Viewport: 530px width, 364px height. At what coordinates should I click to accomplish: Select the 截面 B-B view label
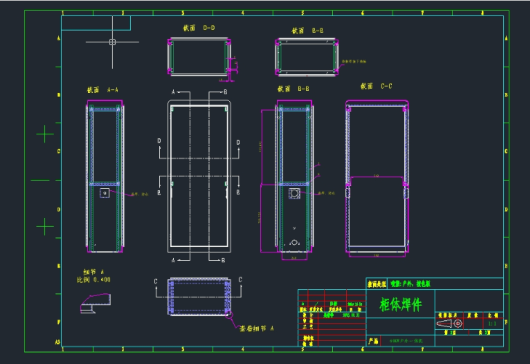point(293,89)
